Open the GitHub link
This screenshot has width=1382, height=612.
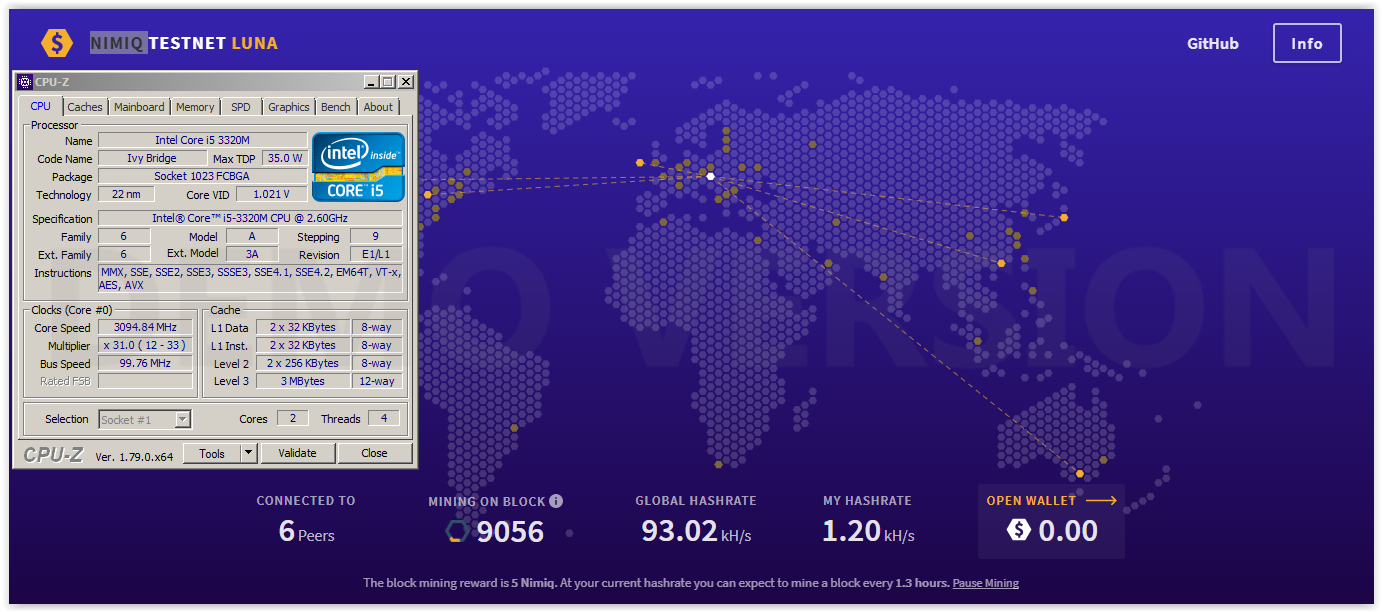1213,43
